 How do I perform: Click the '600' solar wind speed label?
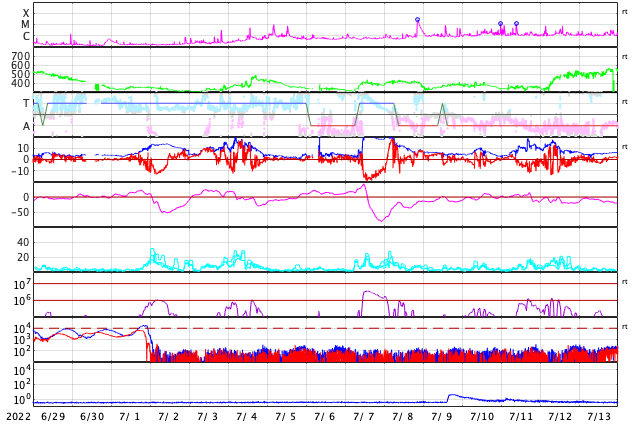pos(21,65)
